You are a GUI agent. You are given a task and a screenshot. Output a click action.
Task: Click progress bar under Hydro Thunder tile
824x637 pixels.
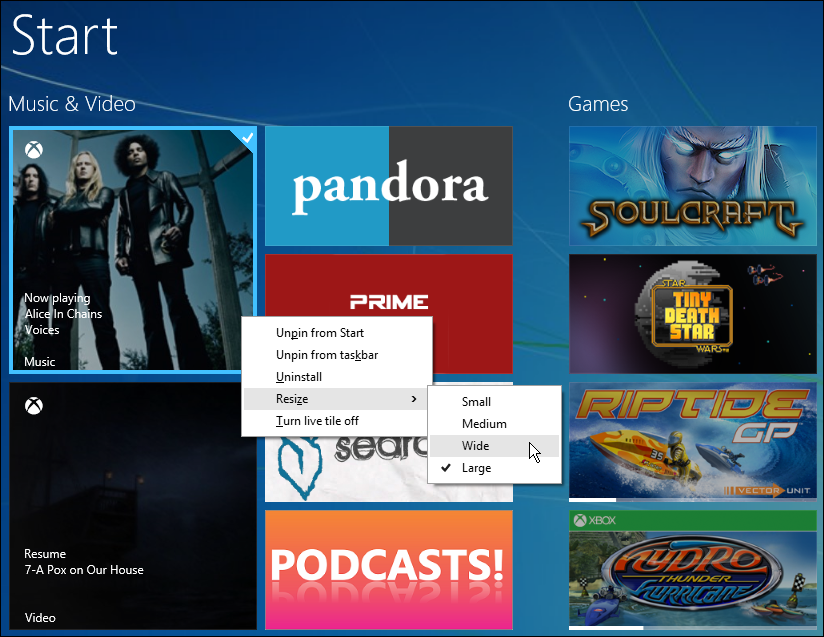(693, 628)
